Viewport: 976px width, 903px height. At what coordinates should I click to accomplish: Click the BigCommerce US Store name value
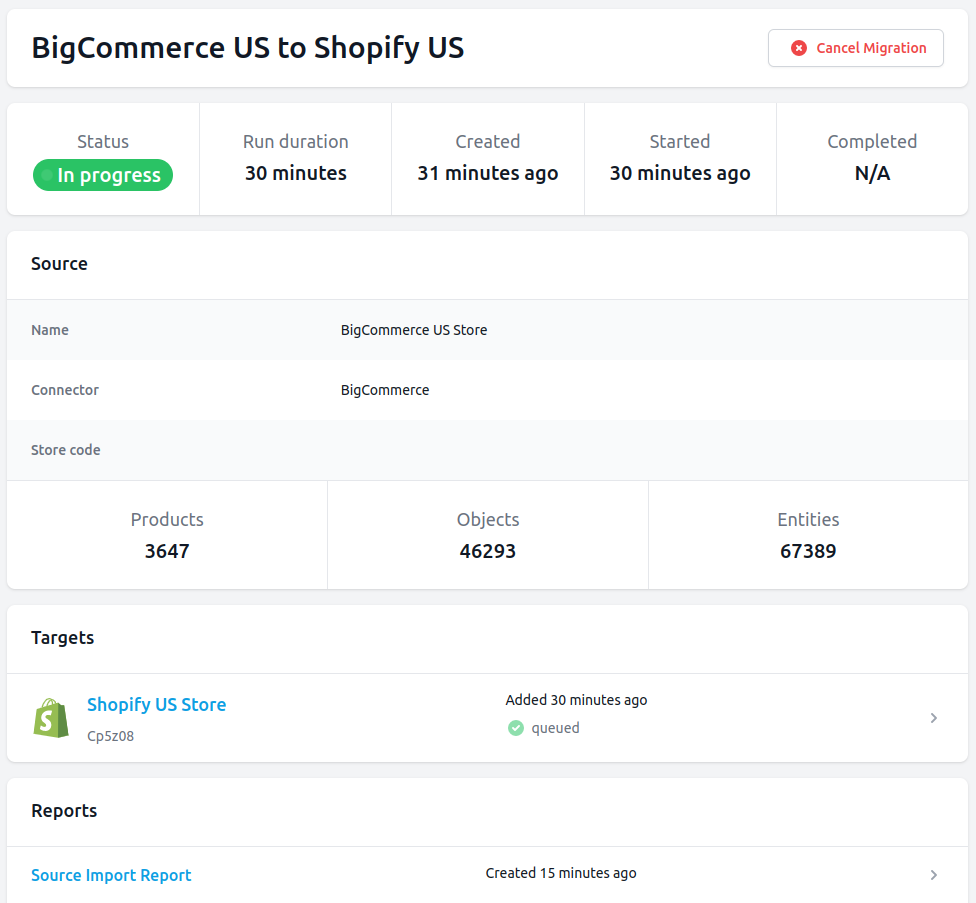coord(414,330)
